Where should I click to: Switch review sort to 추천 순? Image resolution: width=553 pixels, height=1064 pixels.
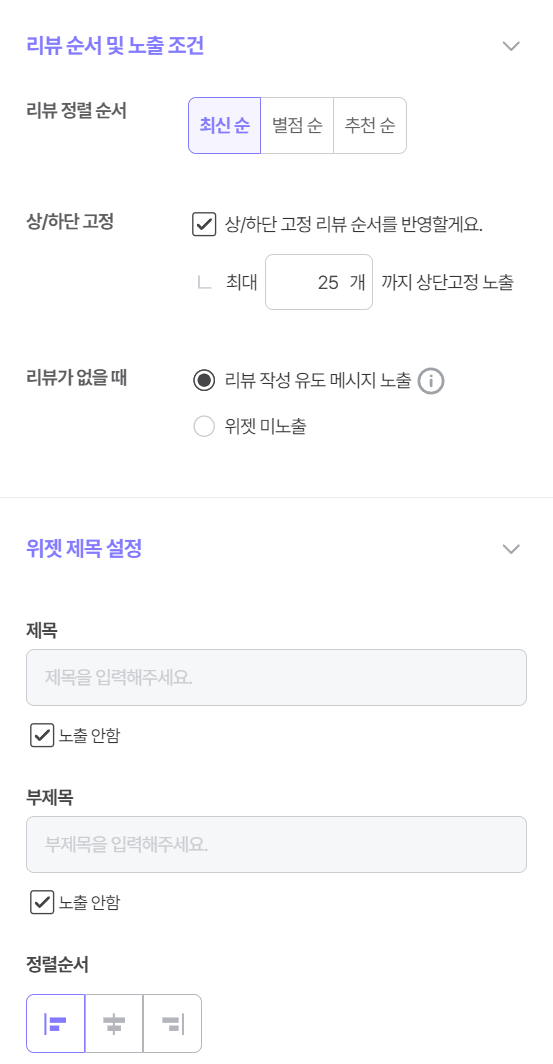(x=370, y=126)
